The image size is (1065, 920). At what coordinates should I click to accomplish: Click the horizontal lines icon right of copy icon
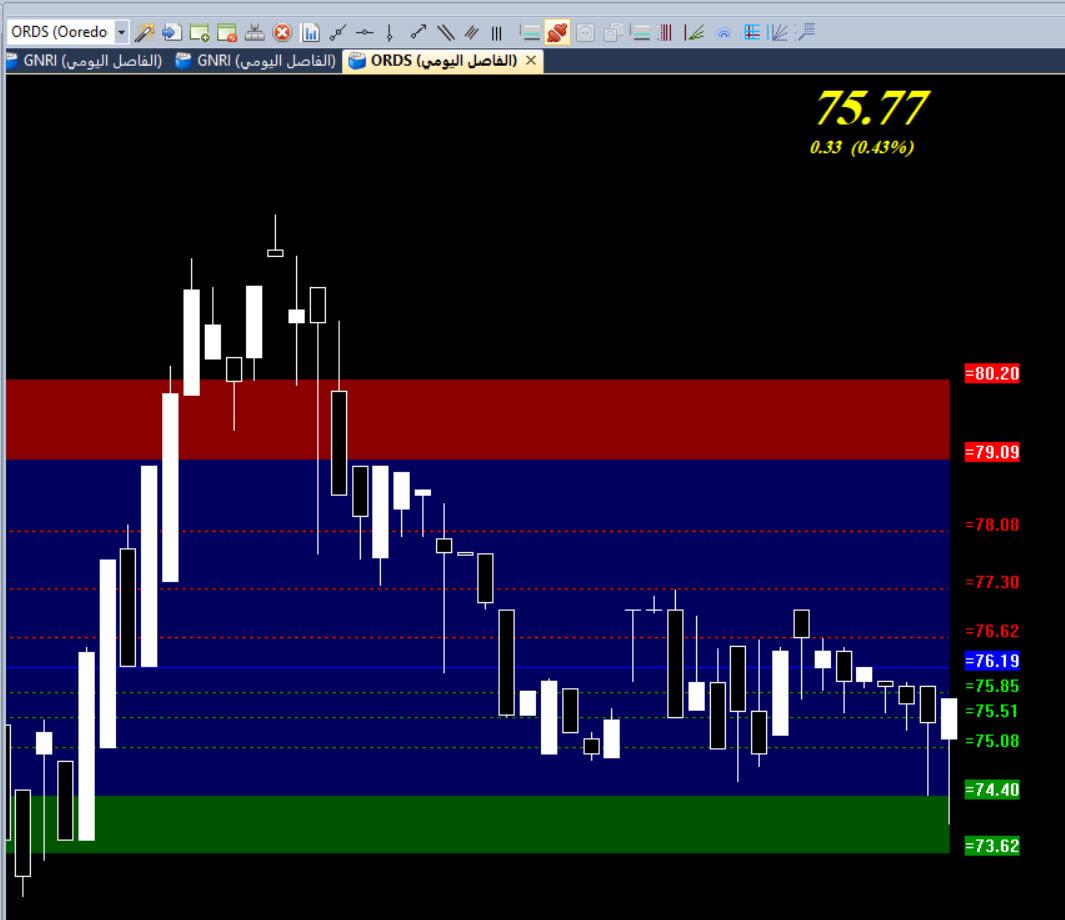(640, 32)
